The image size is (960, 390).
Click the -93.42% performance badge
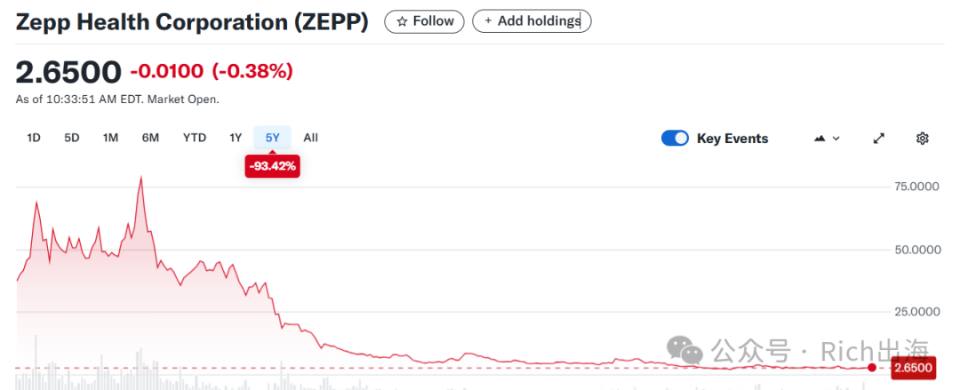click(x=272, y=166)
